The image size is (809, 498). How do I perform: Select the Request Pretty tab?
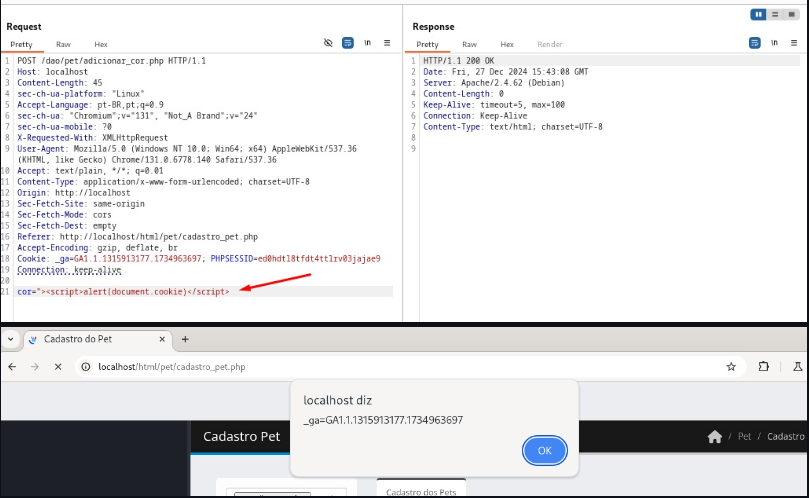(x=21, y=44)
